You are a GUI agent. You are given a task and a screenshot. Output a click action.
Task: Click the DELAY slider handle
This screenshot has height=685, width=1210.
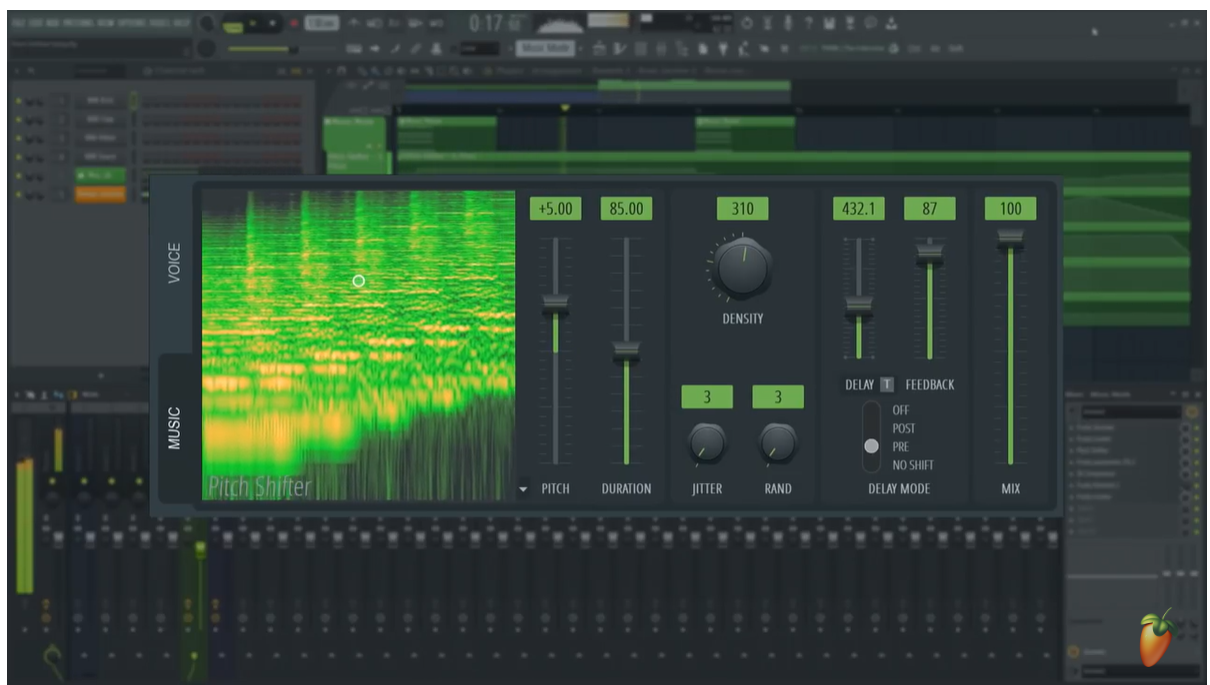(x=858, y=308)
